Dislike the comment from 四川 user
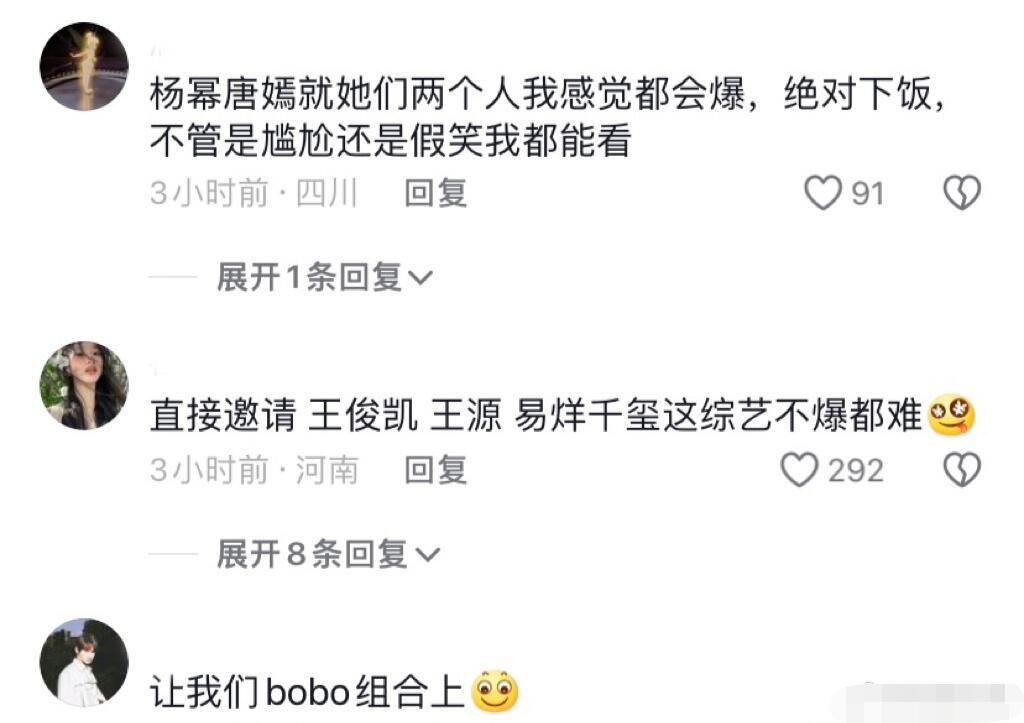The width and height of the screenshot is (1024, 723). tap(963, 193)
